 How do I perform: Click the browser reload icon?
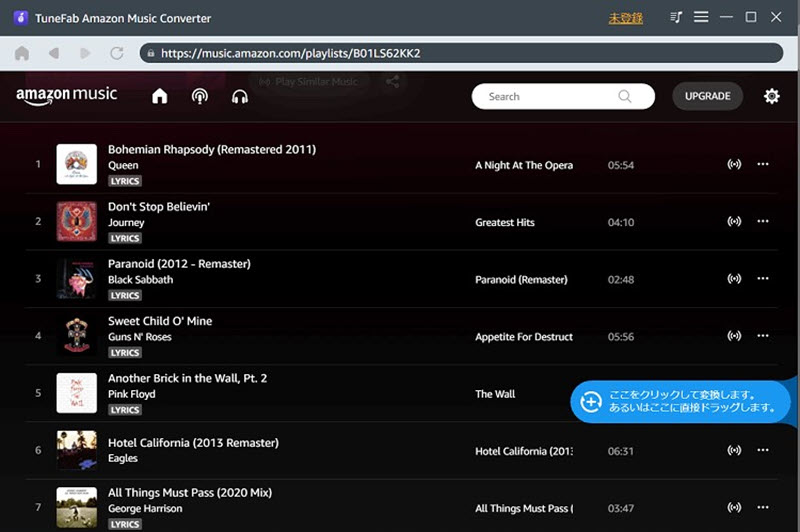click(117, 53)
